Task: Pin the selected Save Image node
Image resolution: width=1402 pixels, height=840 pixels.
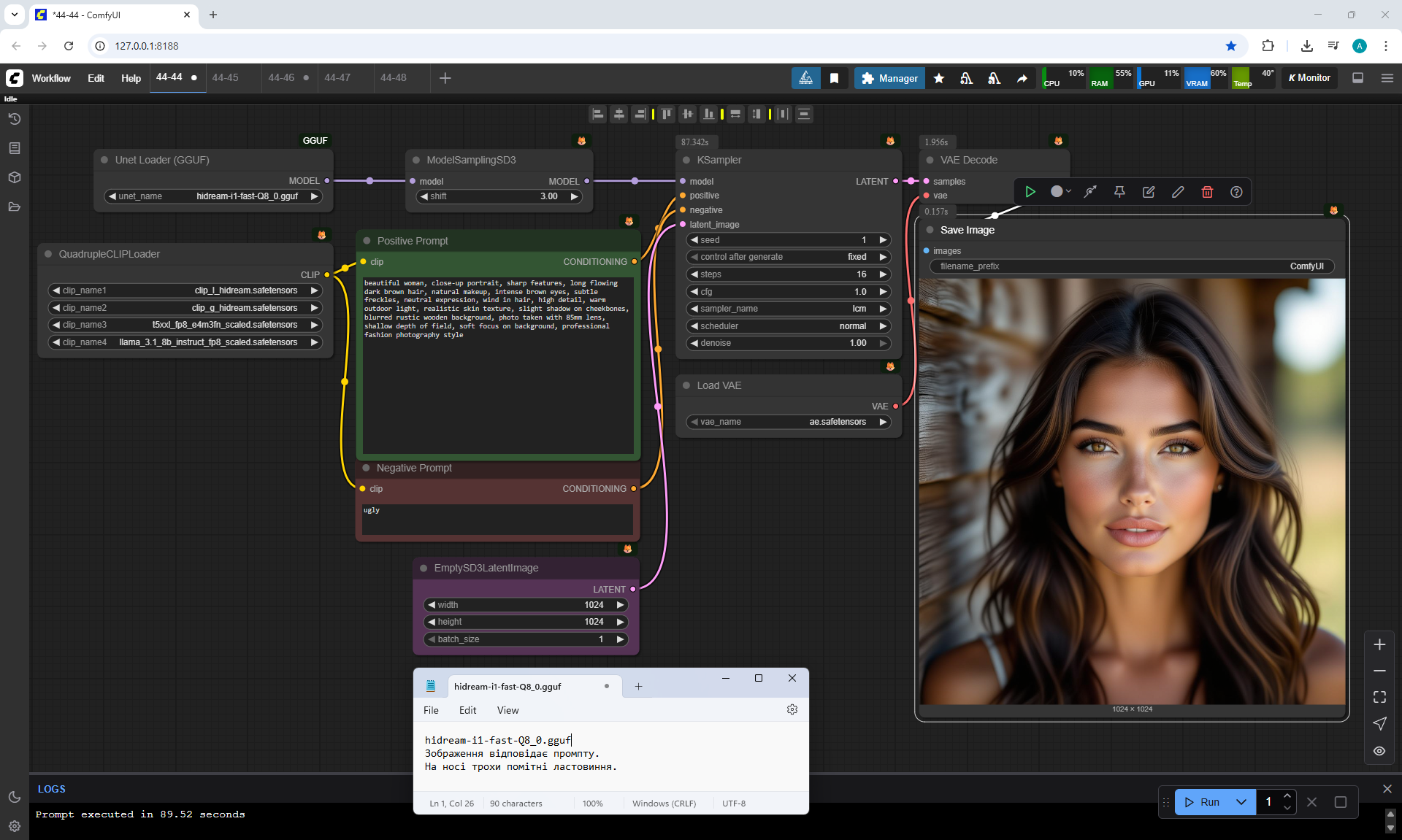Action: [x=1119, y=192]
